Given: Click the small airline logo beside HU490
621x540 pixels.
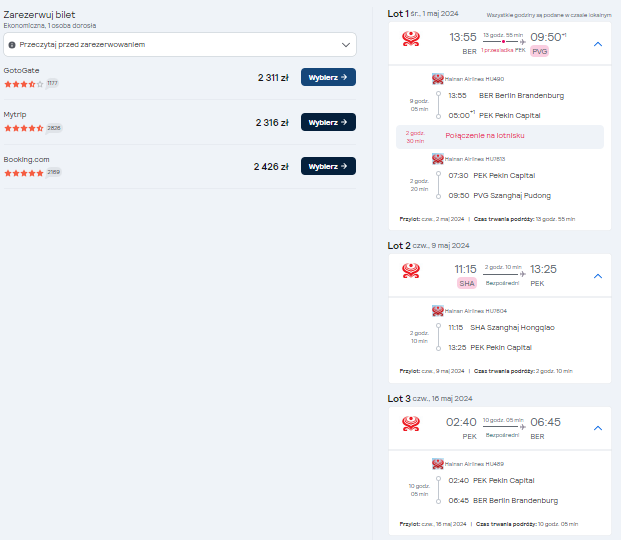Looking at the screenshot, I should pyautogui.click(x=438, y=79).
